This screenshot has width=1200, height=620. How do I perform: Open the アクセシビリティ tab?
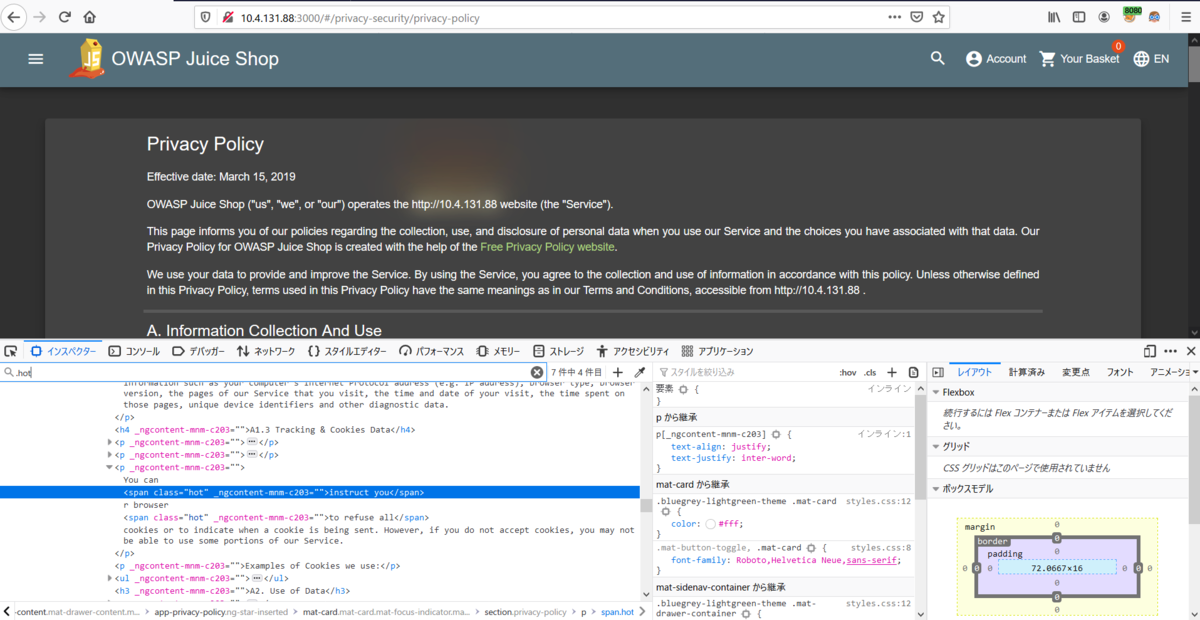coord(633,351)
